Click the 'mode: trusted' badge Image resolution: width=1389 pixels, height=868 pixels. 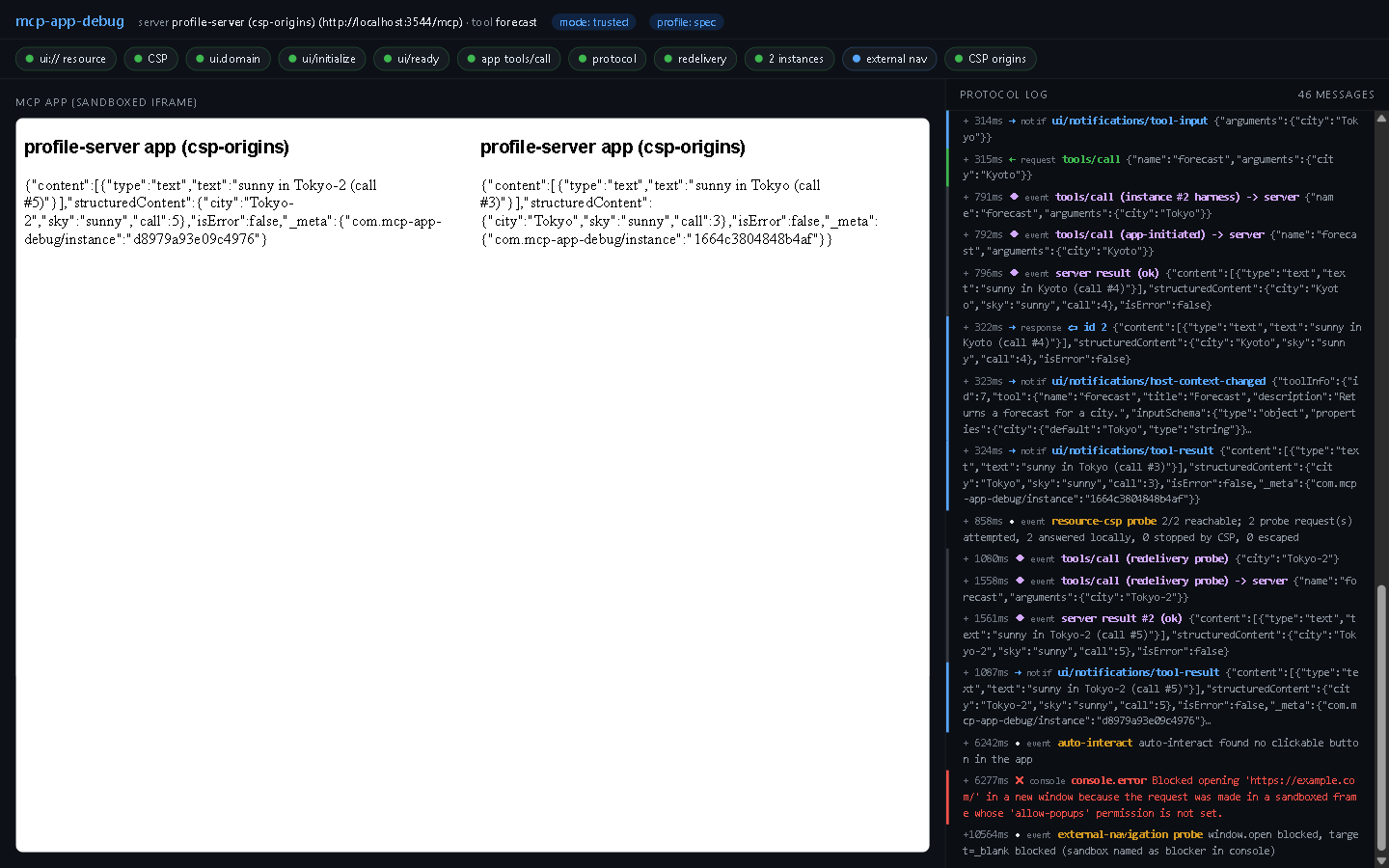pyautogui.click(x=594, y=22)
